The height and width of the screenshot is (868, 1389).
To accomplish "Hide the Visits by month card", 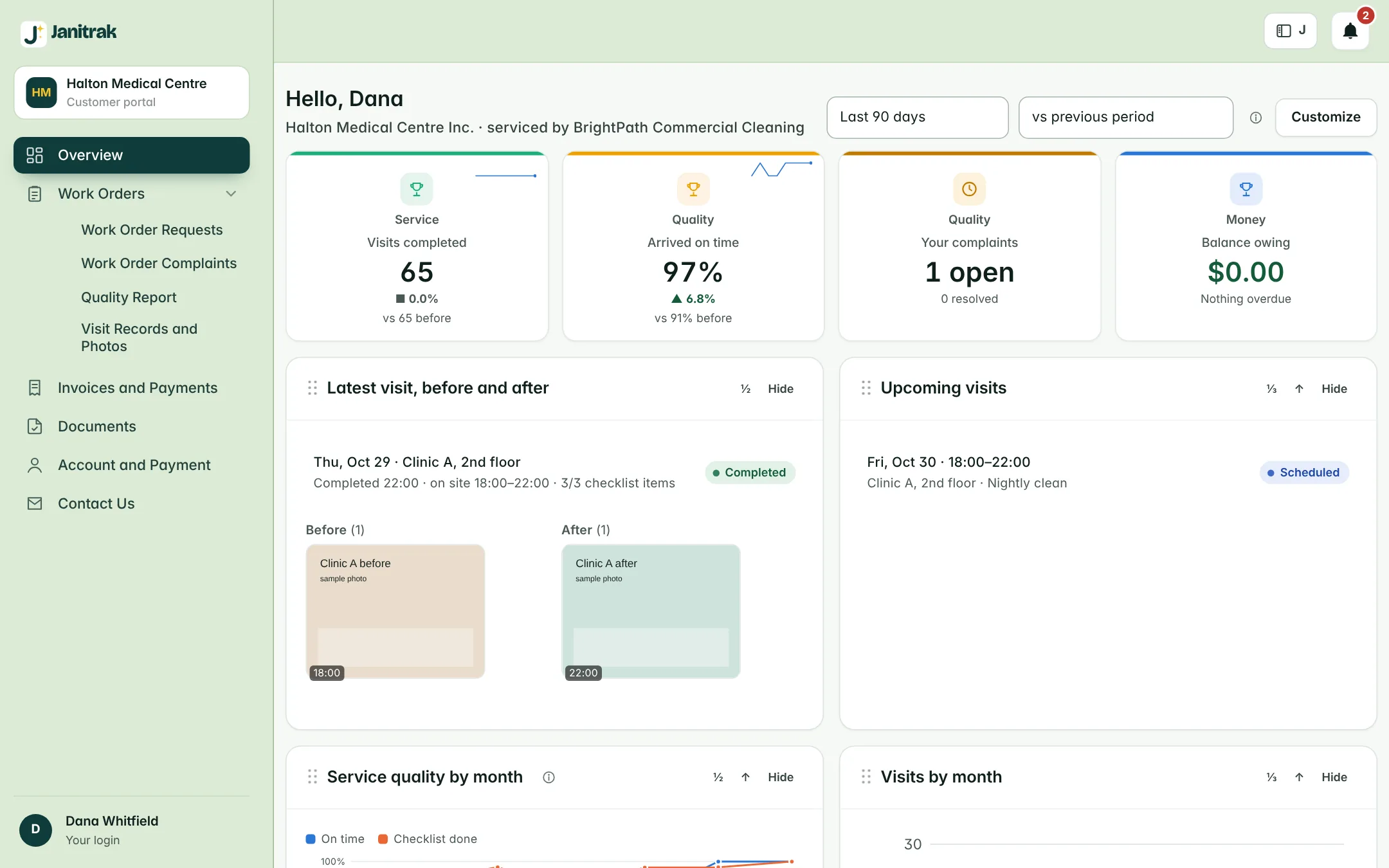I will pyautogui.click(x=1334, y=777).
